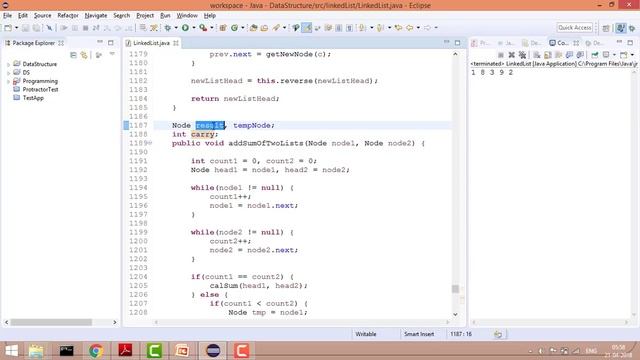Image resolution: width=640 pixels, height=360 pixels.
Task: Click the Last Edit Location icon
Action: click(398, 28)
